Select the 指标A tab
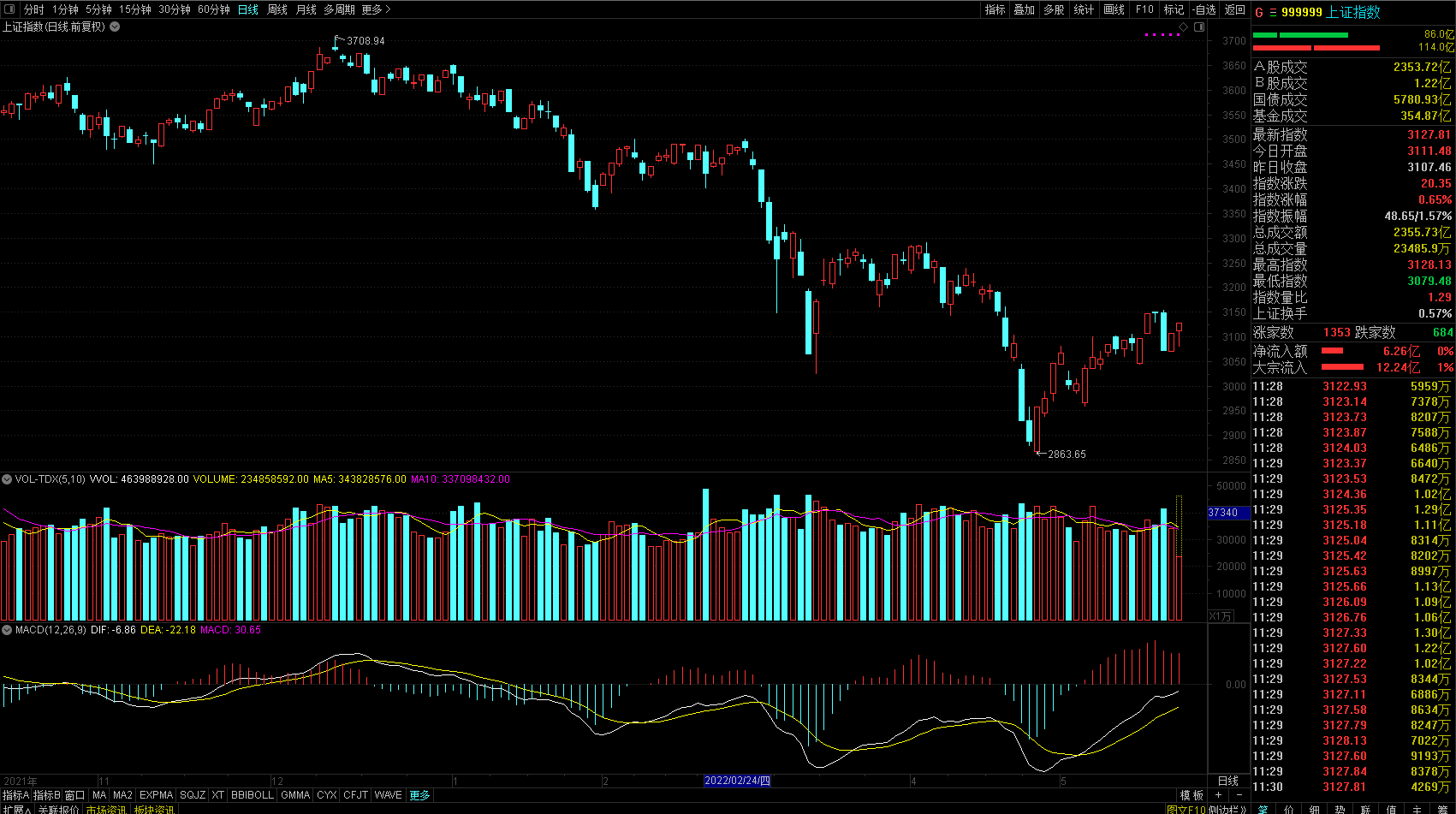The width and height of the screenshot is (1456, 814). coord(16,795)
